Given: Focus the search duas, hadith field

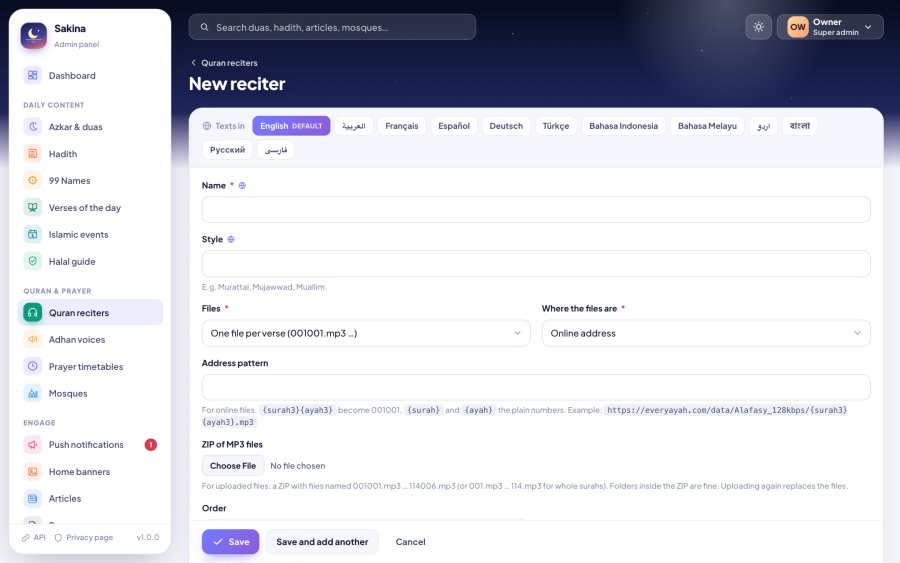Looking at the screenshot, I should [332, 27].
